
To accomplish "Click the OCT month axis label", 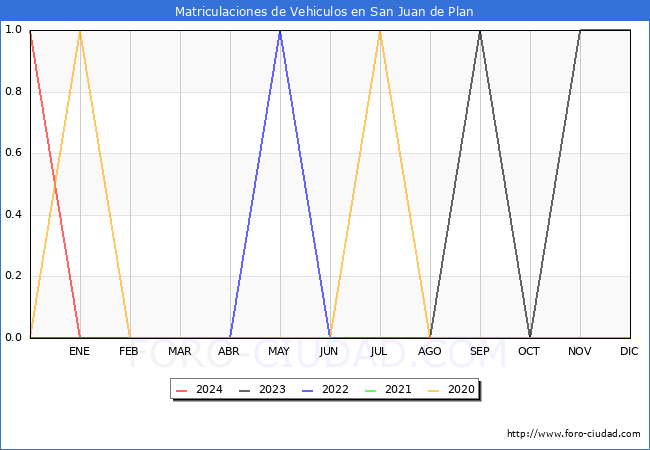I will [x=529, y=351].
